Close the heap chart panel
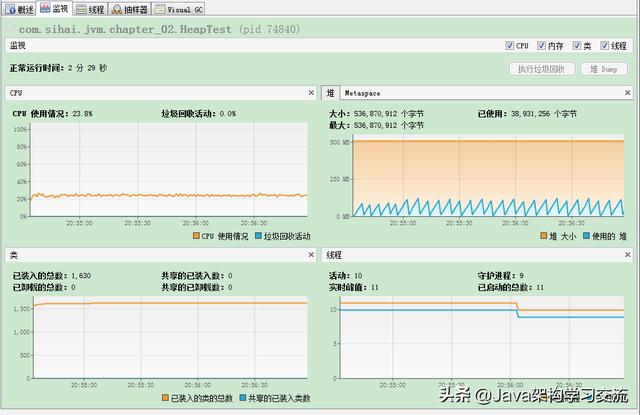 click(x=627, y=93)
